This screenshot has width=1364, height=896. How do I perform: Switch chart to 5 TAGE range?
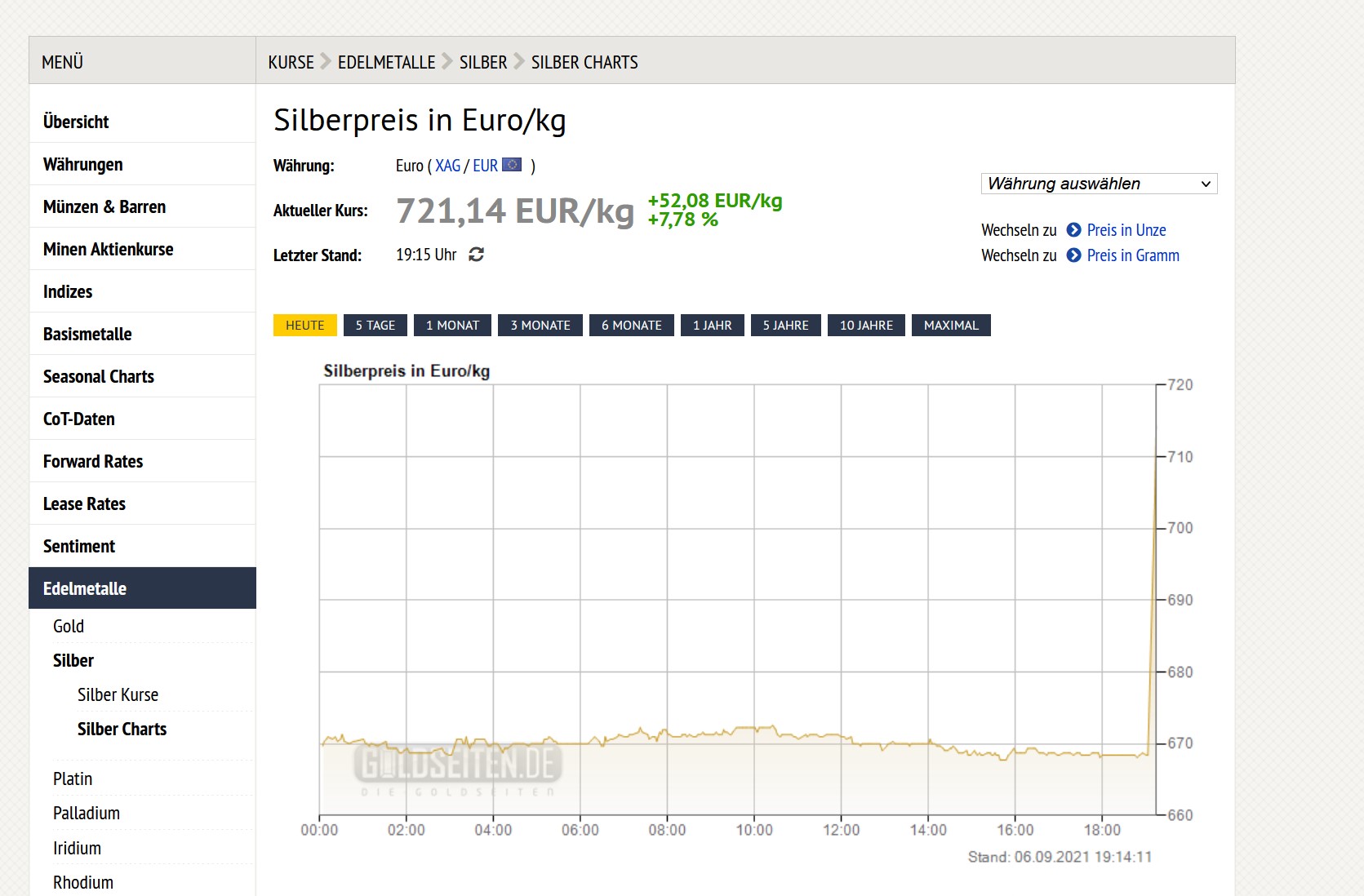point(375,326)
